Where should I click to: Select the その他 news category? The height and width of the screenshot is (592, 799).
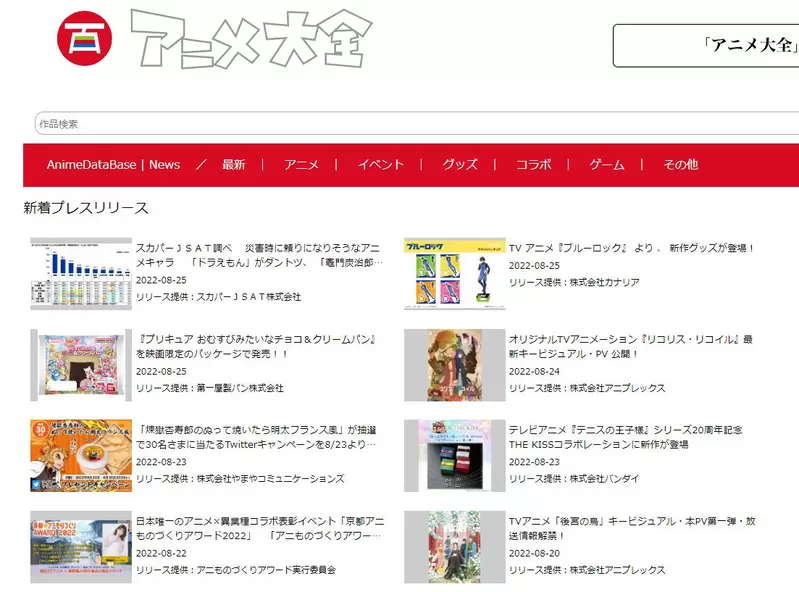point(681,165)
